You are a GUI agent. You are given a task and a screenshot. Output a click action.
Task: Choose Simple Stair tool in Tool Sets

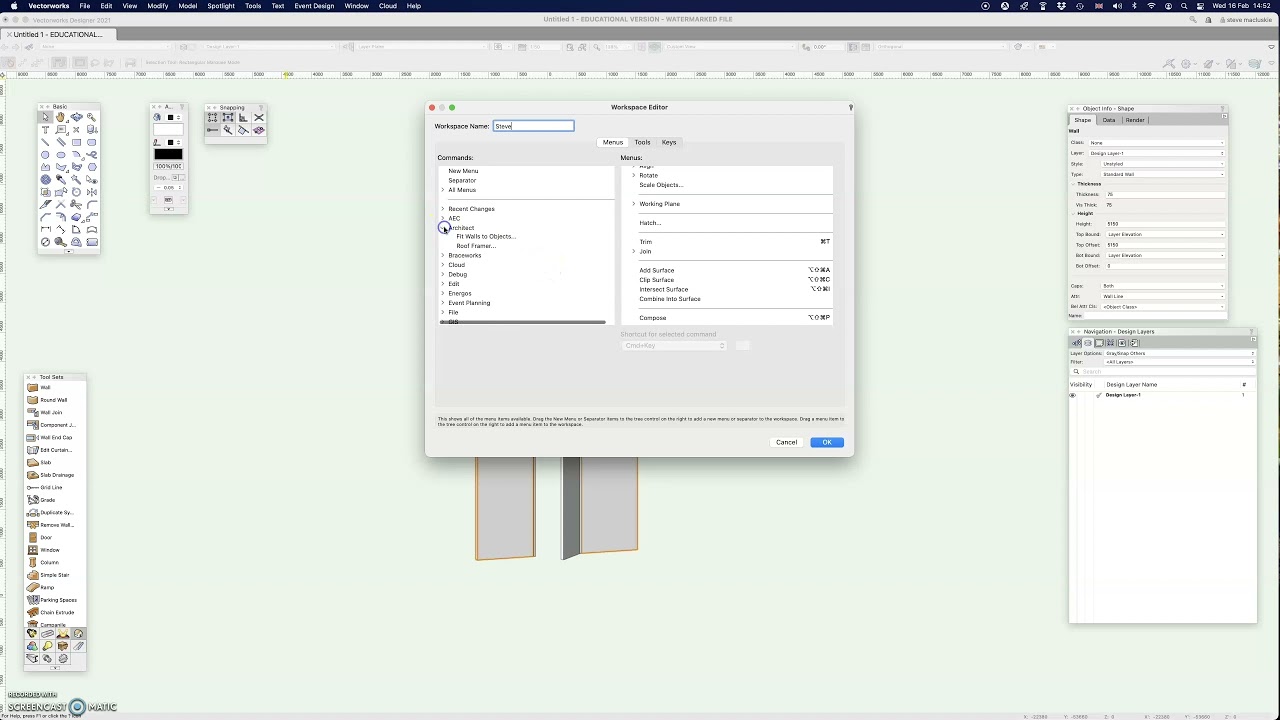pyautogui.click(x=55, y=575)
